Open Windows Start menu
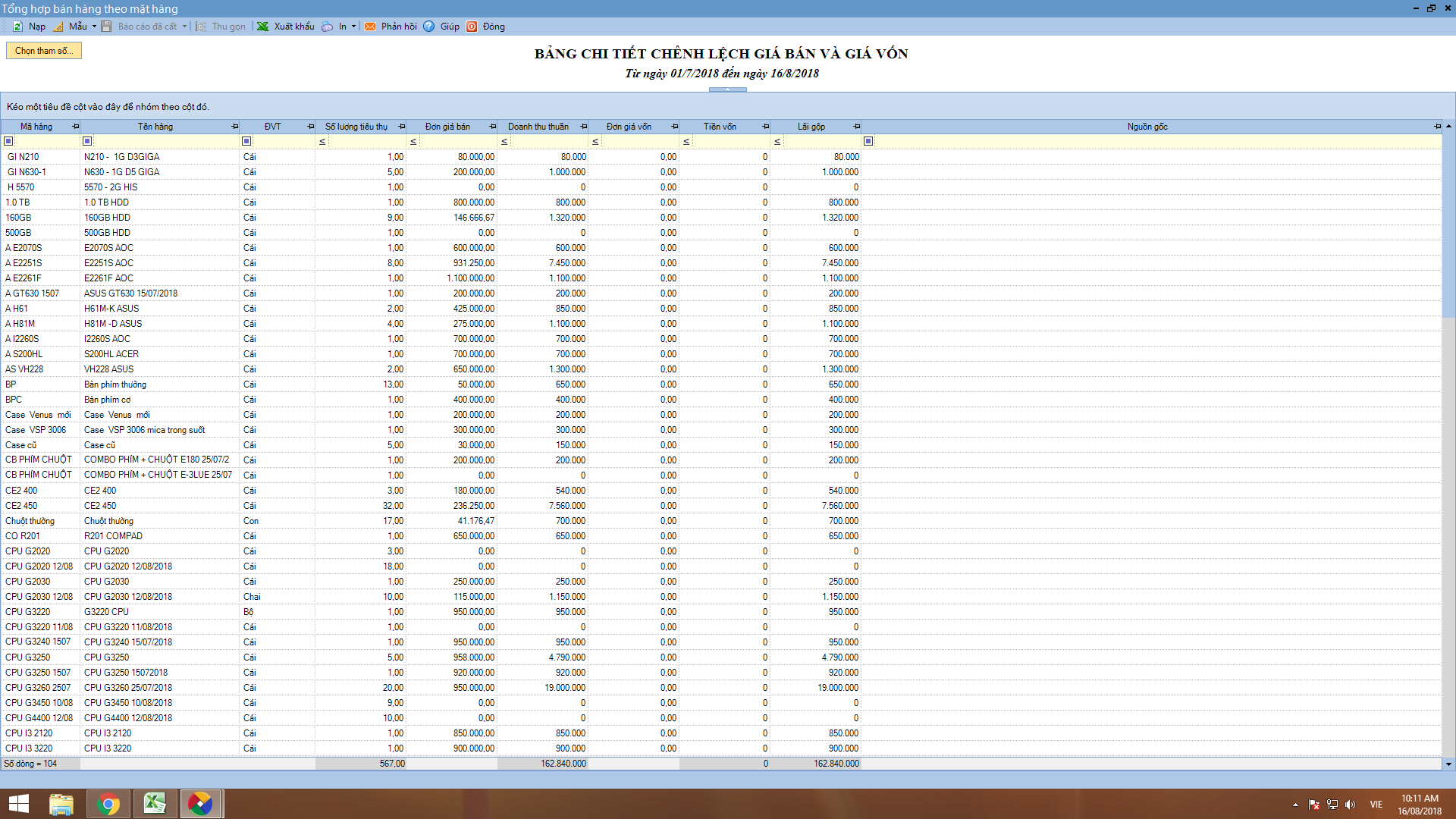Viewport: 1456px width, 819px height. point(18,804)
